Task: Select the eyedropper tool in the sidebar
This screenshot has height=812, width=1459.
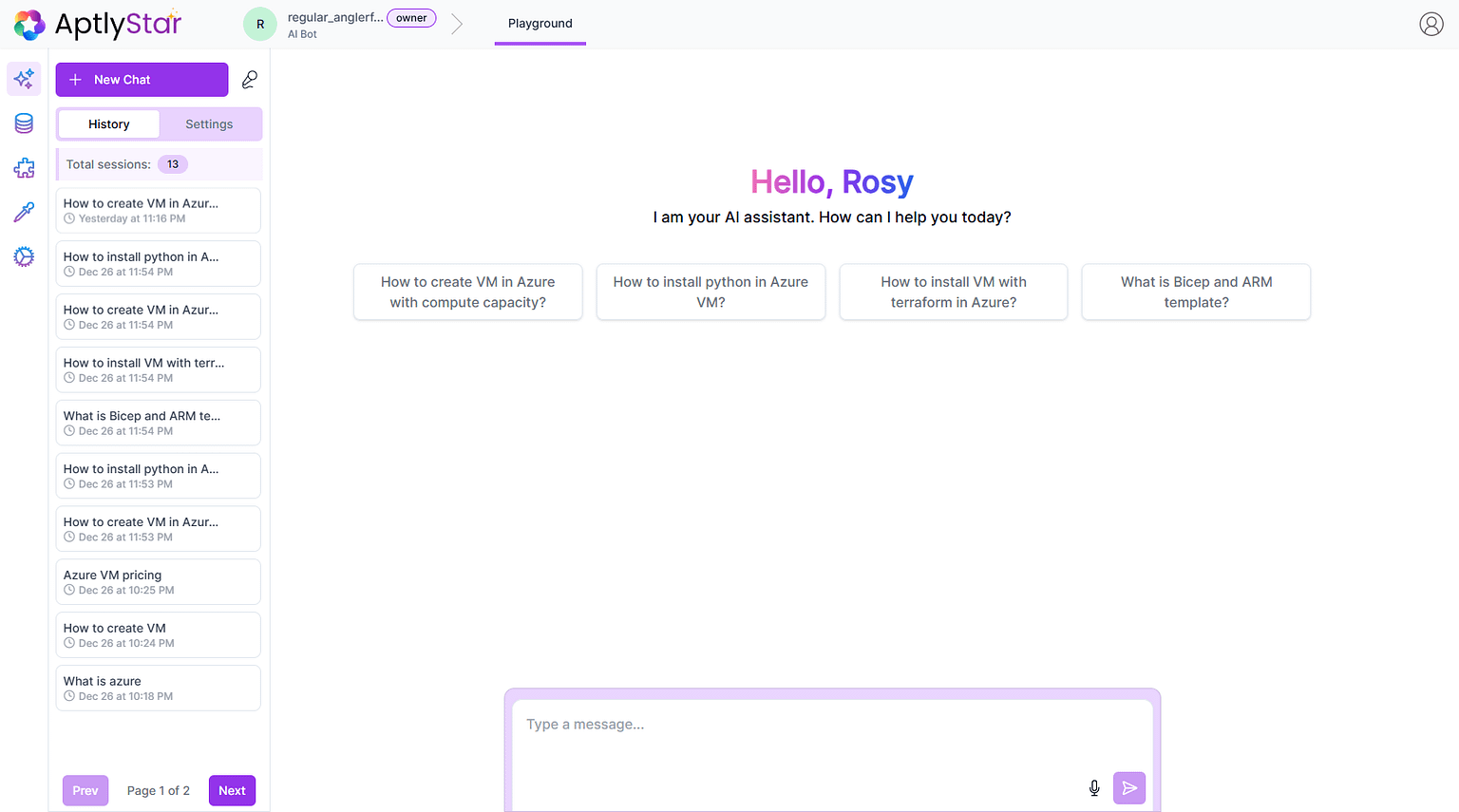Action: (23, 212)
